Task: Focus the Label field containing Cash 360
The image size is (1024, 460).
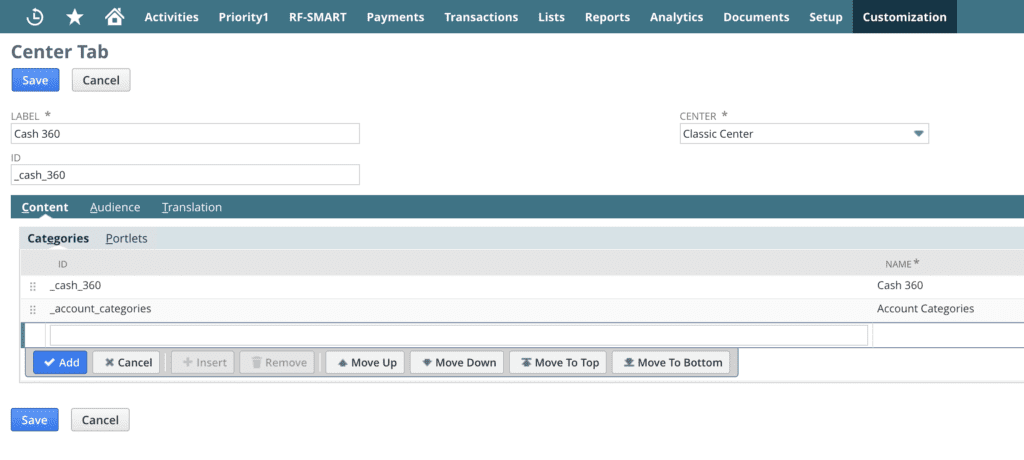Action: coord(185,134)
